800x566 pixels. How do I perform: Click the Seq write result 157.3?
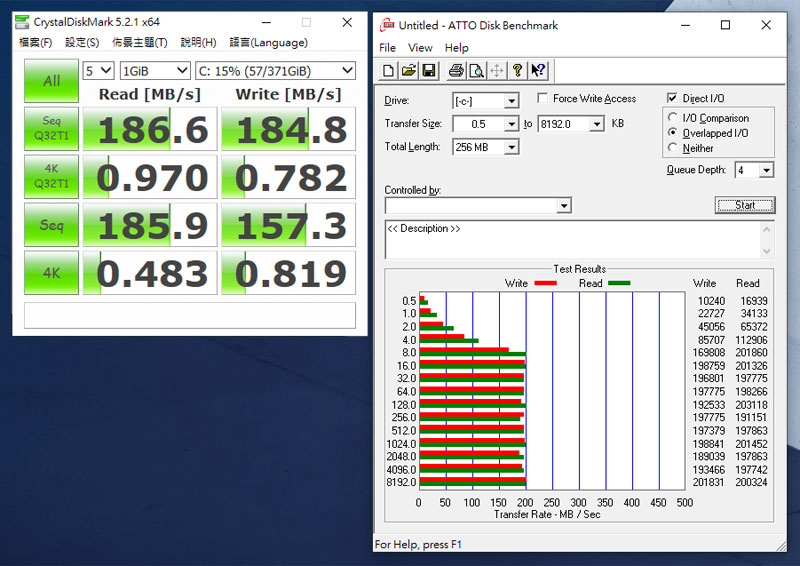[x=289, y=225]
